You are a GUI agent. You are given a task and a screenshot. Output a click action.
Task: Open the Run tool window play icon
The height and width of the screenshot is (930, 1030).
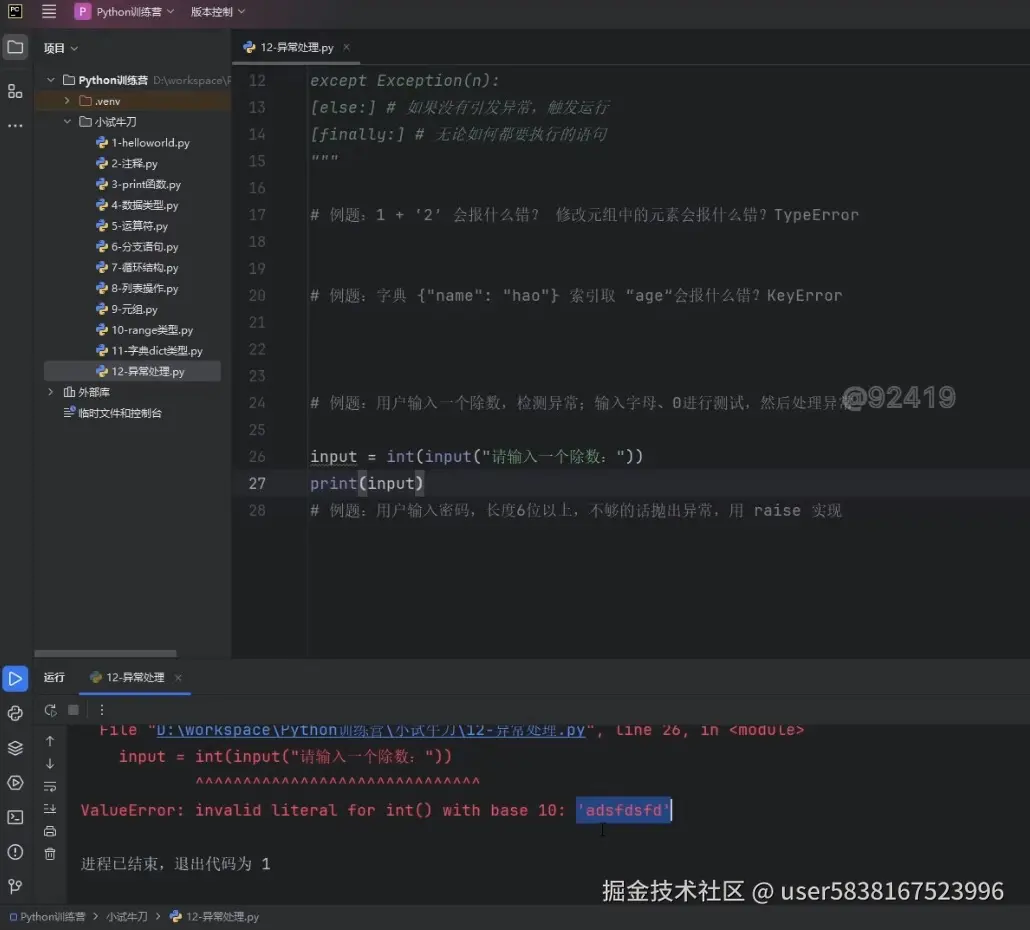click(15, 678)
